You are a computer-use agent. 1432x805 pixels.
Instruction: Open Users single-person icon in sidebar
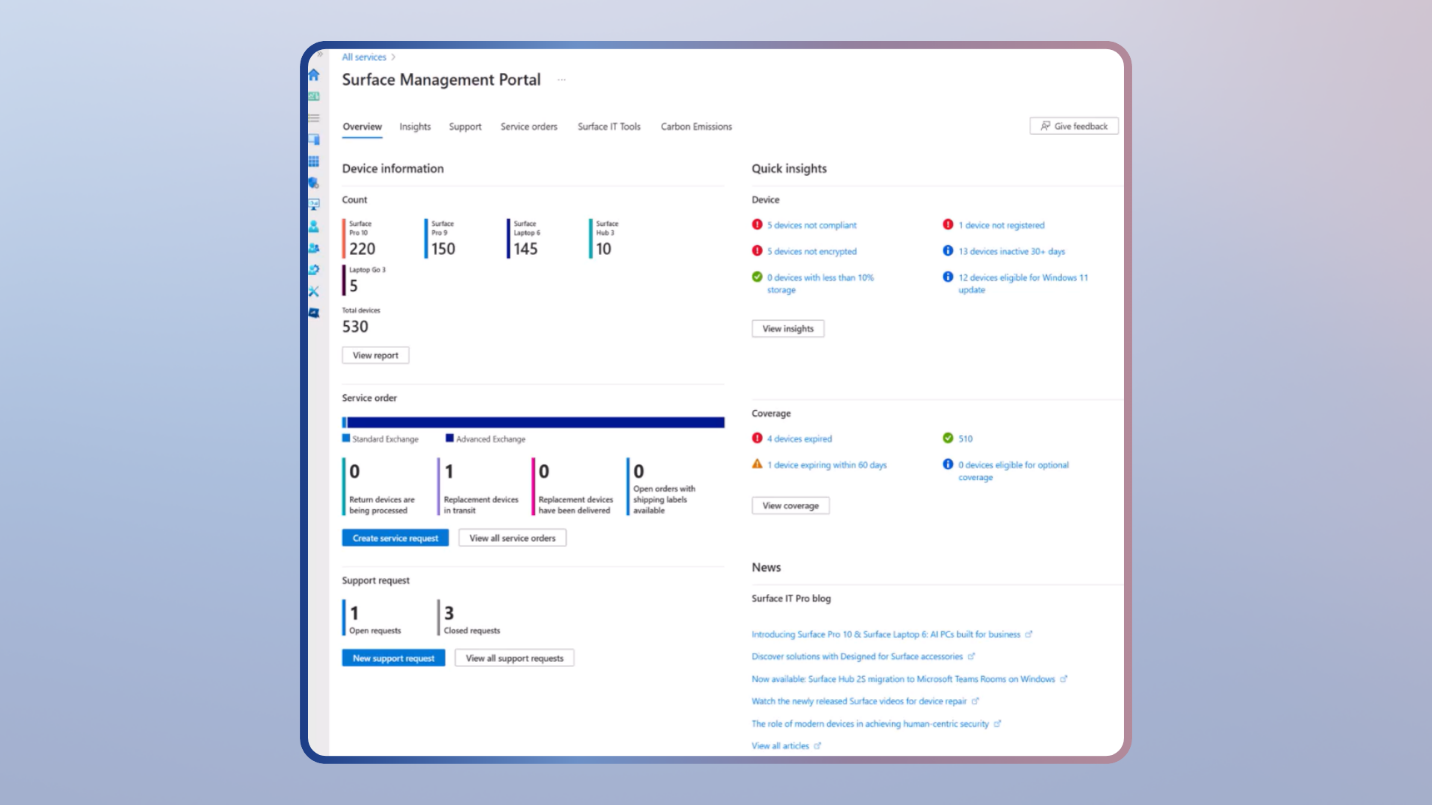point(314,226)
